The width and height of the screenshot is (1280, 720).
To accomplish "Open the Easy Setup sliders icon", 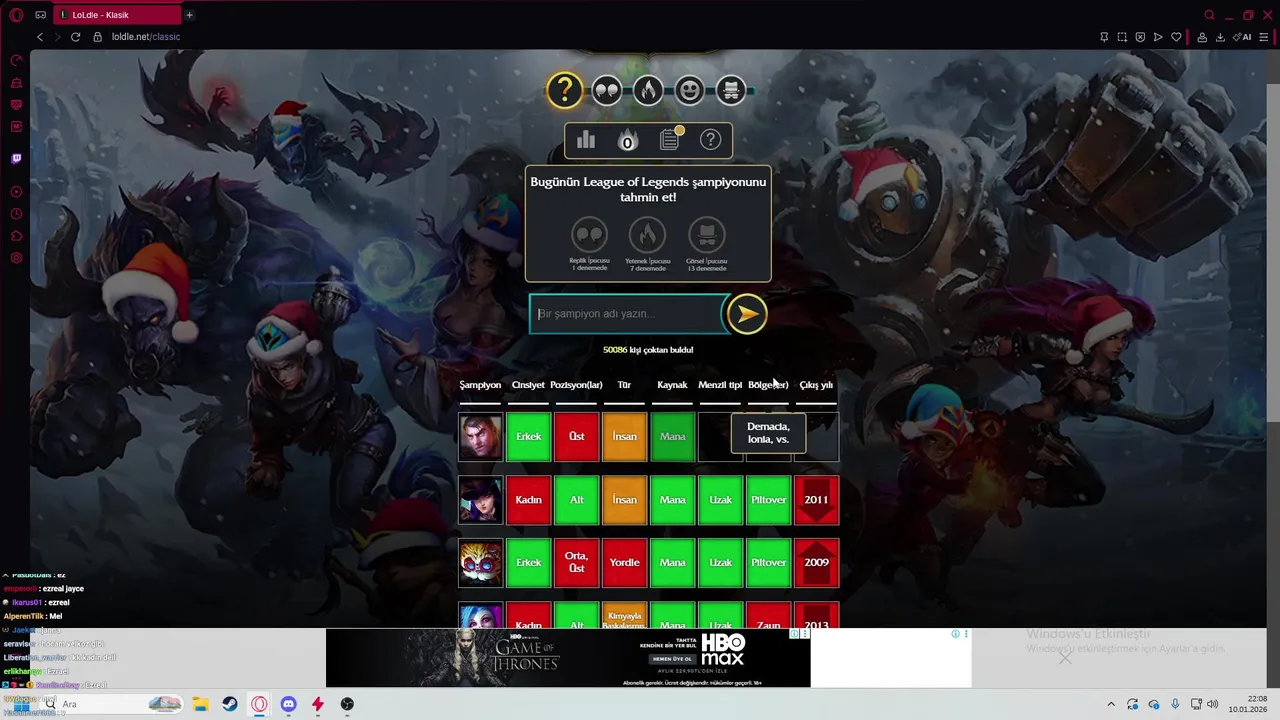I will click(1264, 37).
